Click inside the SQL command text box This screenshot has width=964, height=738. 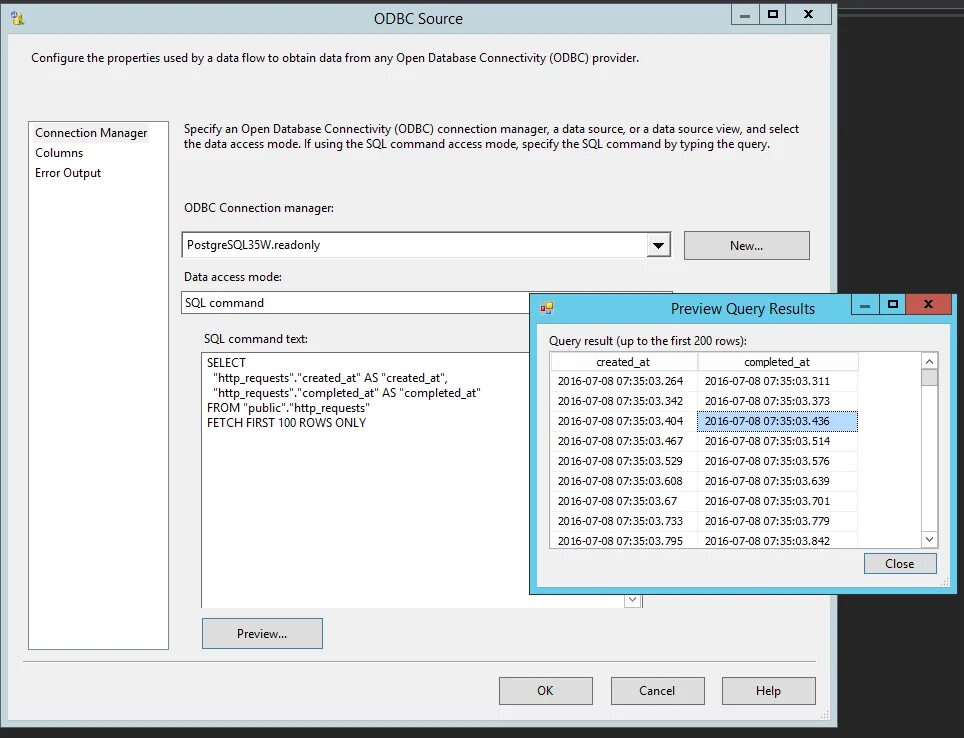[x=365, y=480]
